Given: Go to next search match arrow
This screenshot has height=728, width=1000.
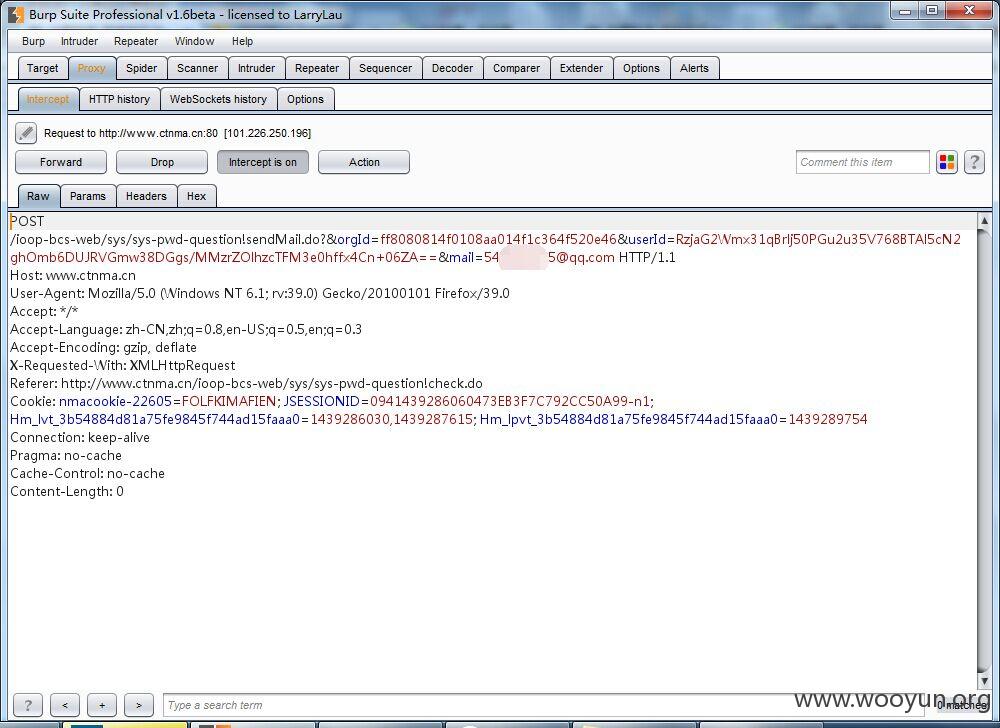Looking at the screenshot, I should pyautogui.click(x=139, y=705).
